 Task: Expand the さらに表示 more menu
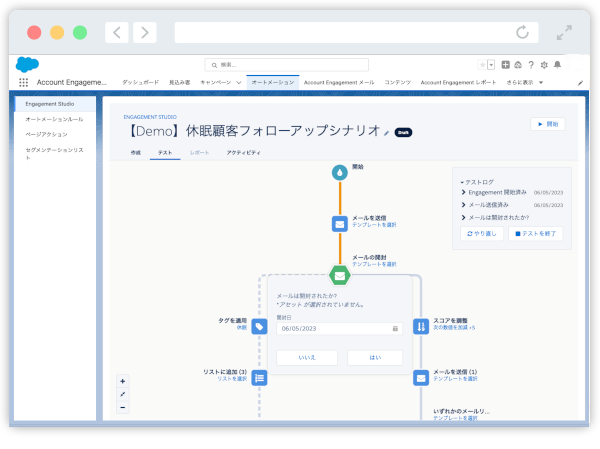click(525, 82)
